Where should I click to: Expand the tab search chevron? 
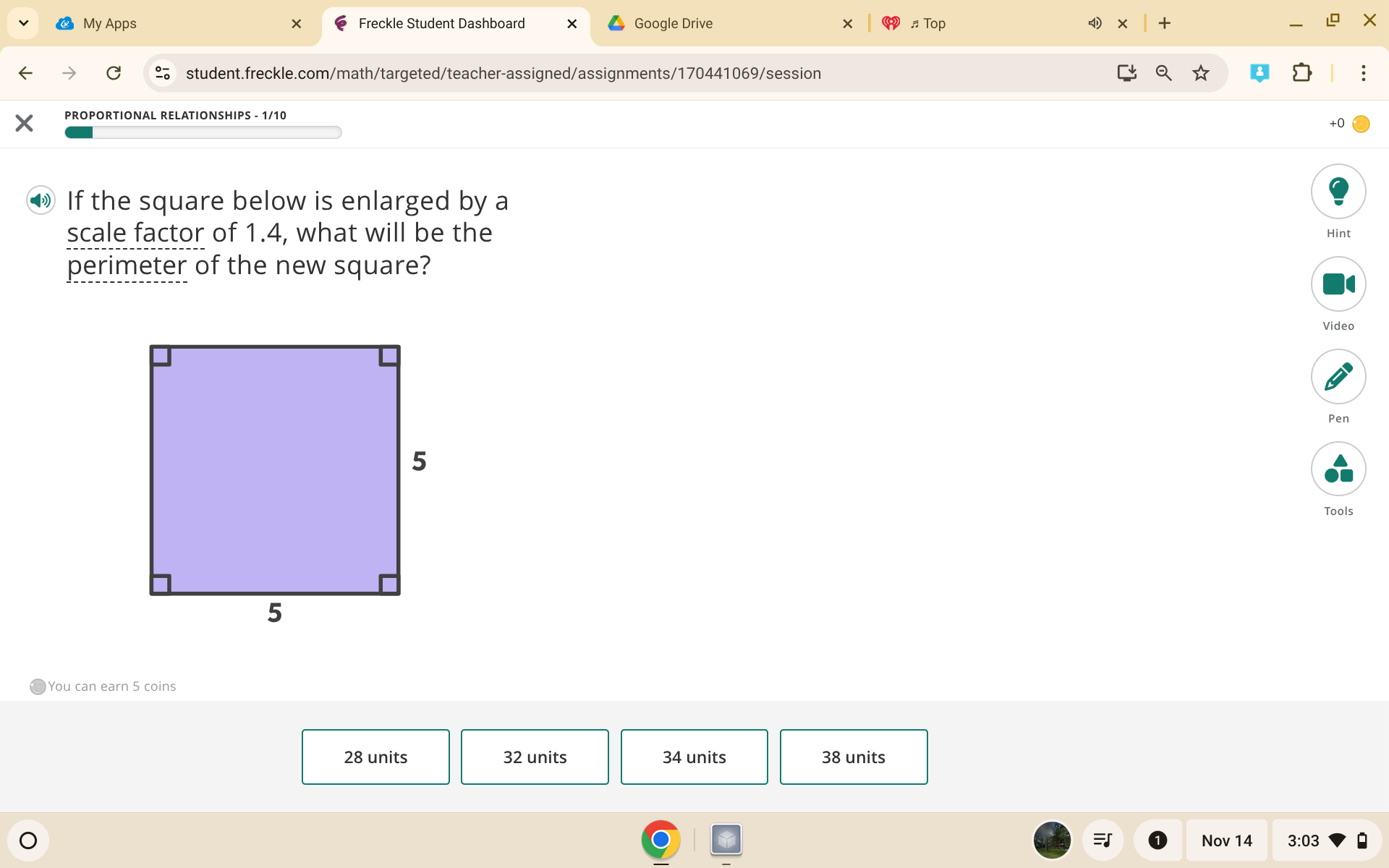[22, 22]
